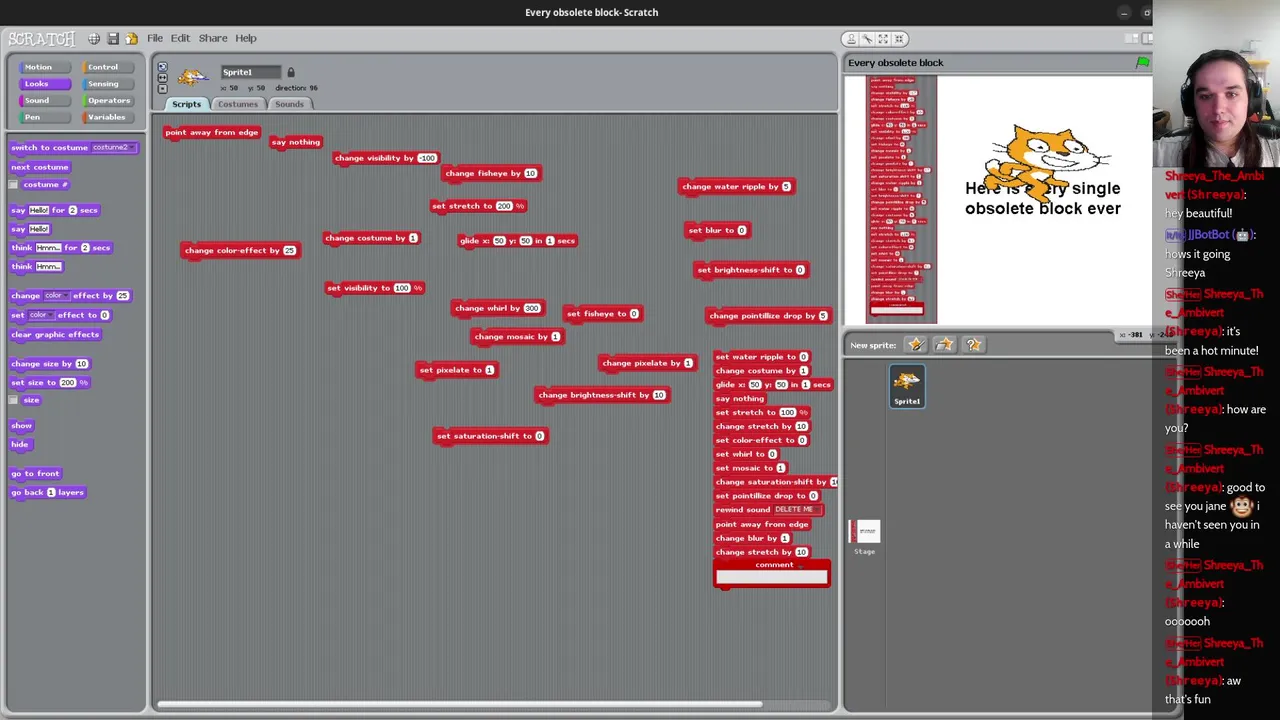Image resolution: width=1280 pixels, height=720 pixels.
Task: Click value 200 in 'set size to'
Action: (x=68, y=383)
